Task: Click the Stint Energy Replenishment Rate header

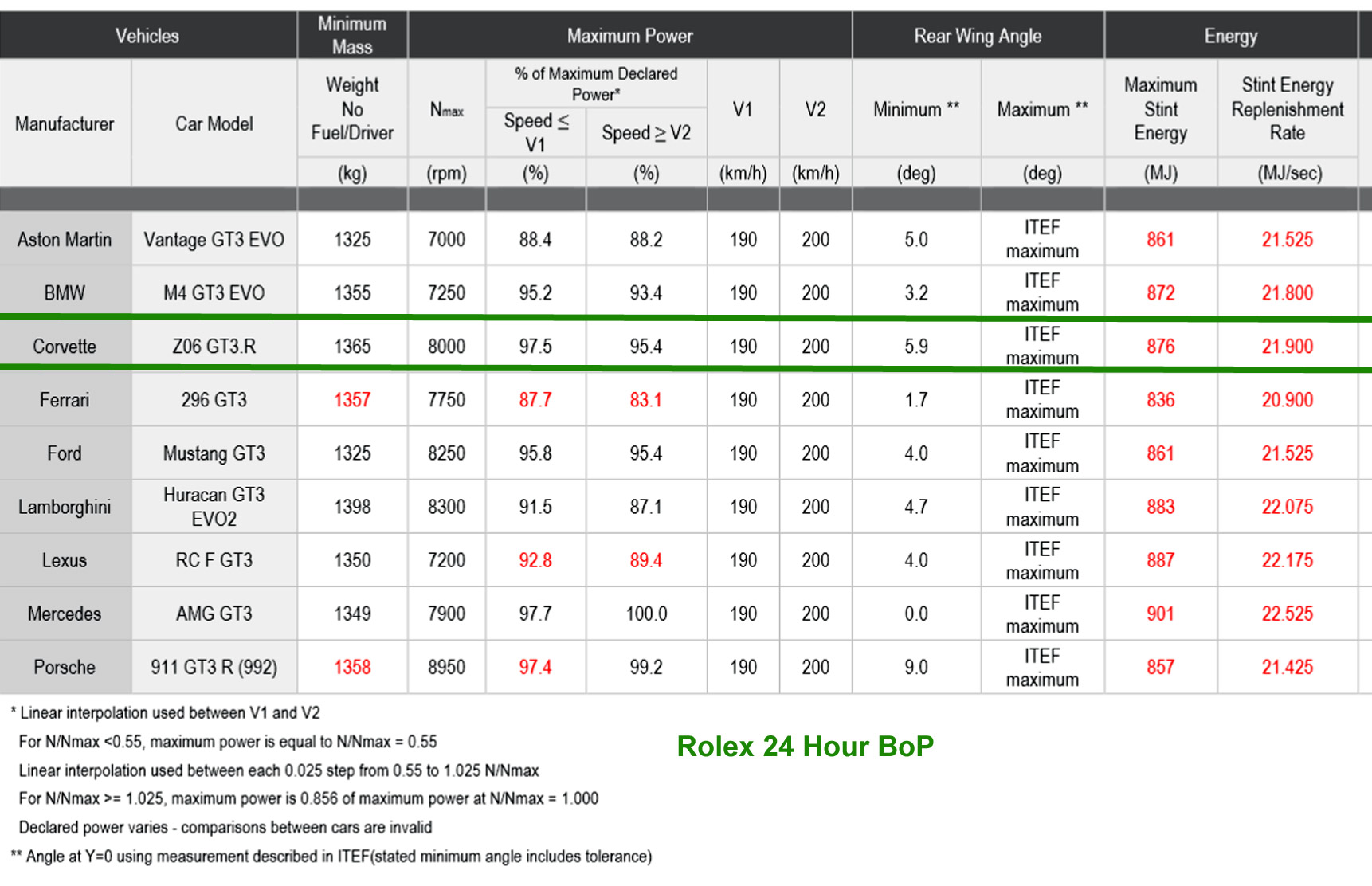Action: tap(1287, 109)
